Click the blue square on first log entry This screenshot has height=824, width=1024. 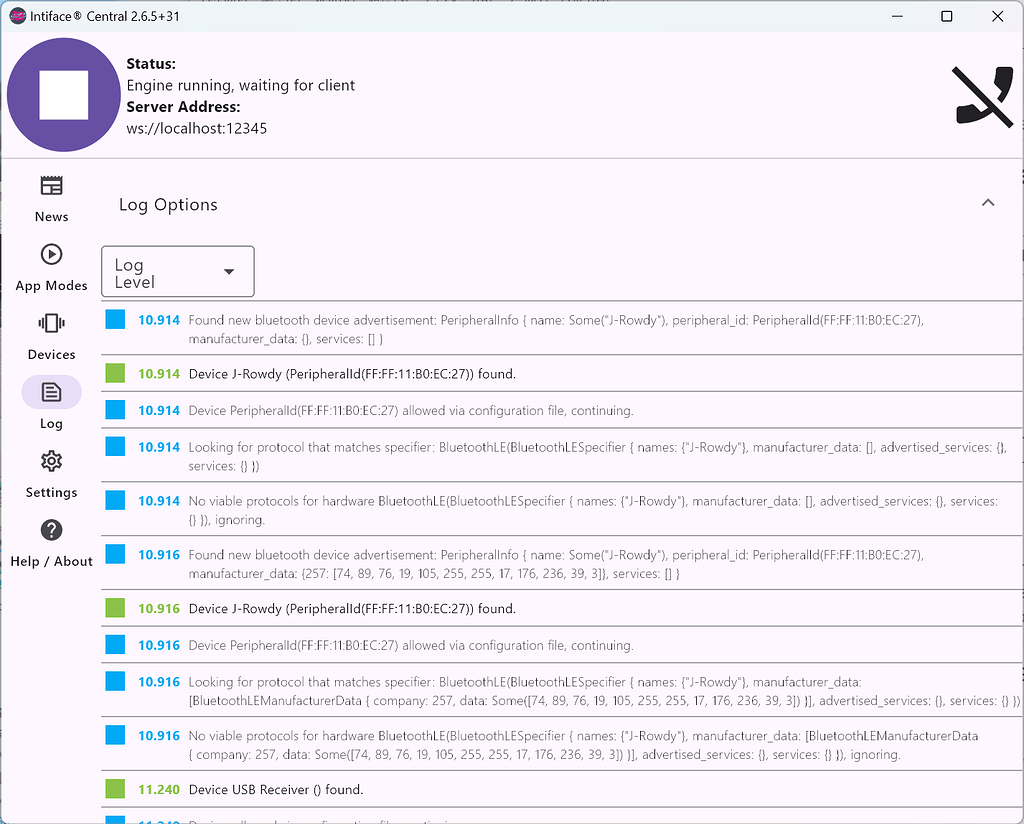pos(116,320)
